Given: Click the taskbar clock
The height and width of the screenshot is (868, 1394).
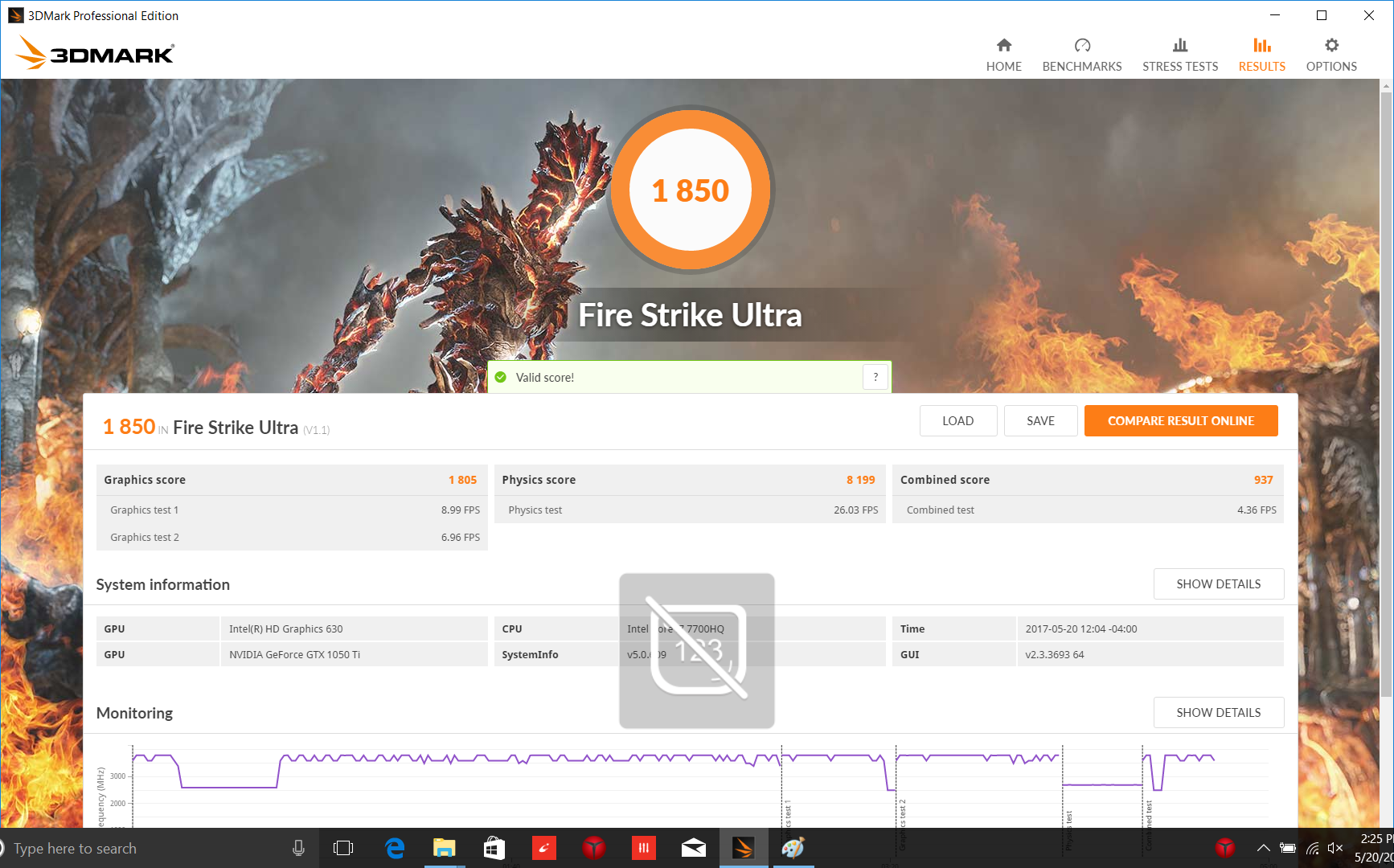Looking at the screenshot, I should tap(1374, 848).
